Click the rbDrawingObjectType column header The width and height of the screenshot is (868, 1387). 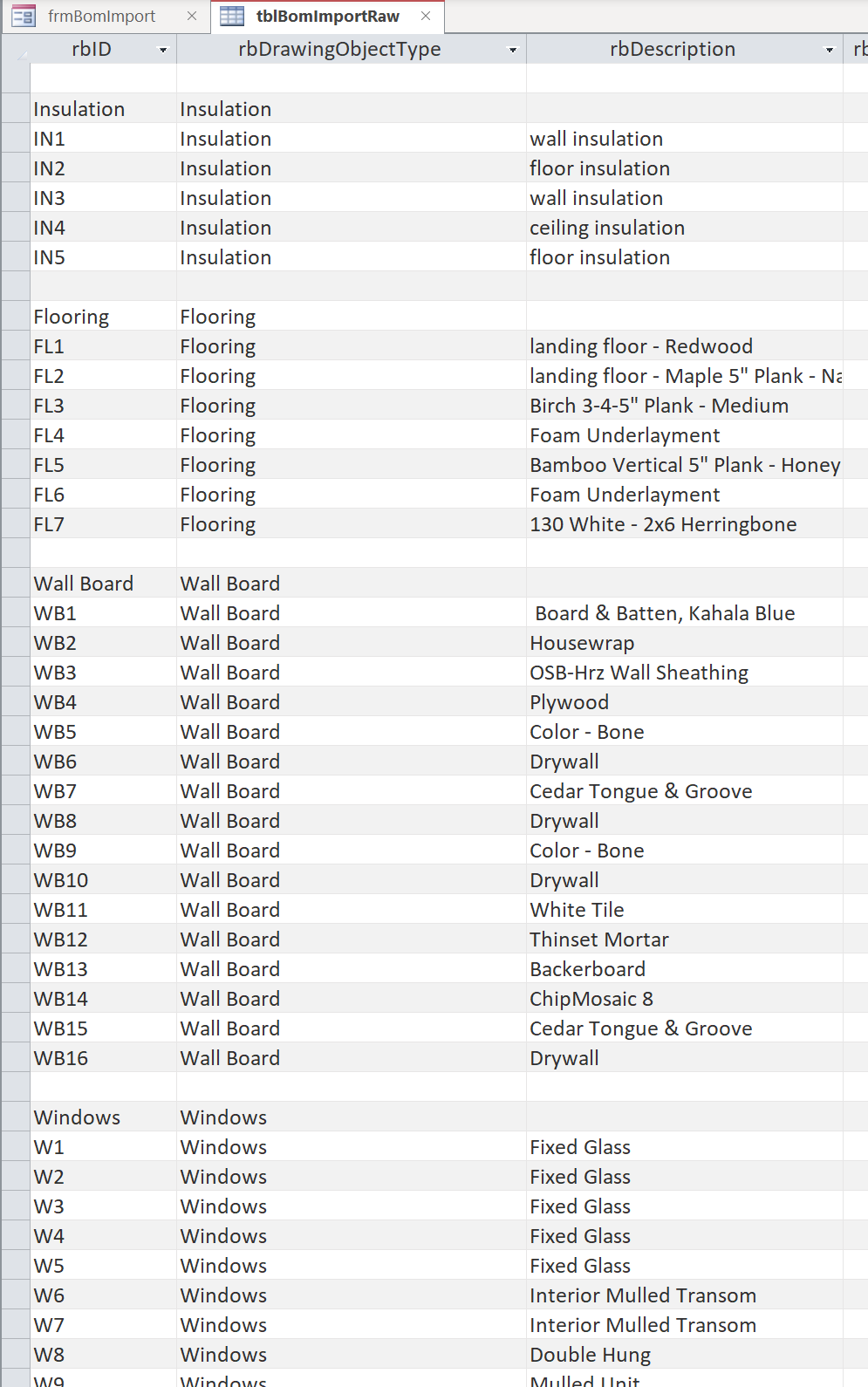tap(339, 50)
